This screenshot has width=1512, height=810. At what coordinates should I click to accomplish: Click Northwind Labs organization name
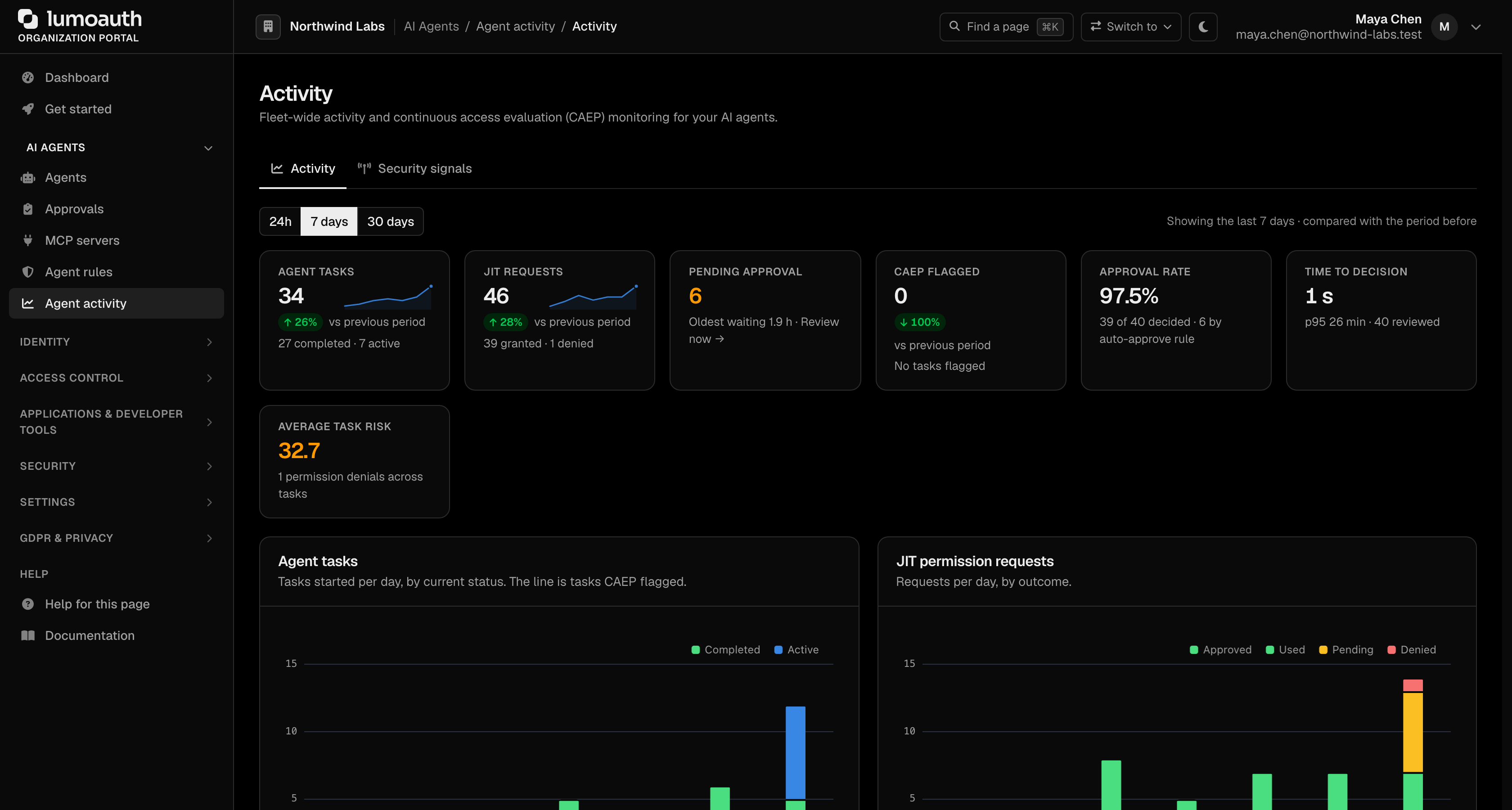[x=337, y=27]
